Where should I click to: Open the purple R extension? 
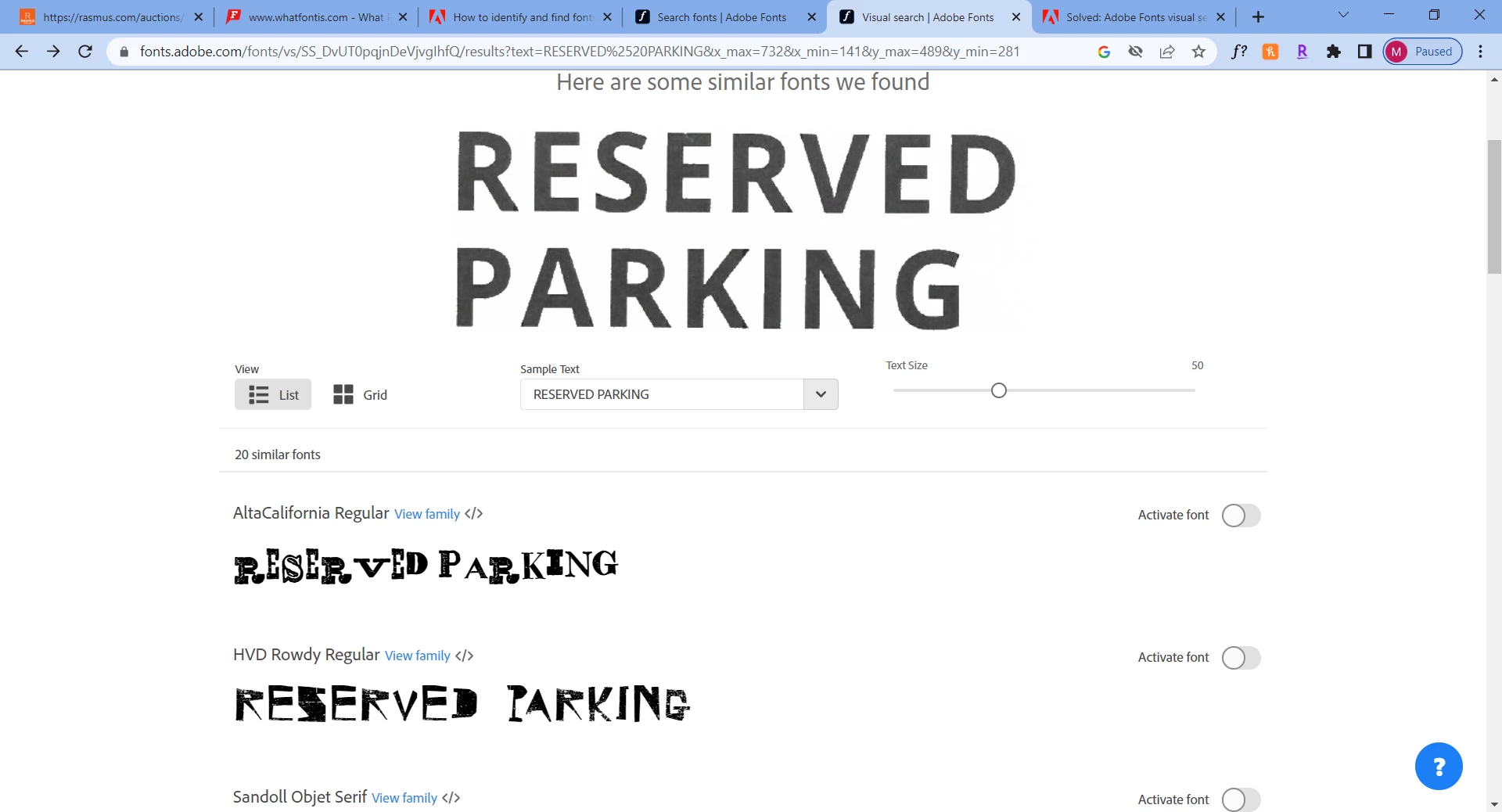1303,52
